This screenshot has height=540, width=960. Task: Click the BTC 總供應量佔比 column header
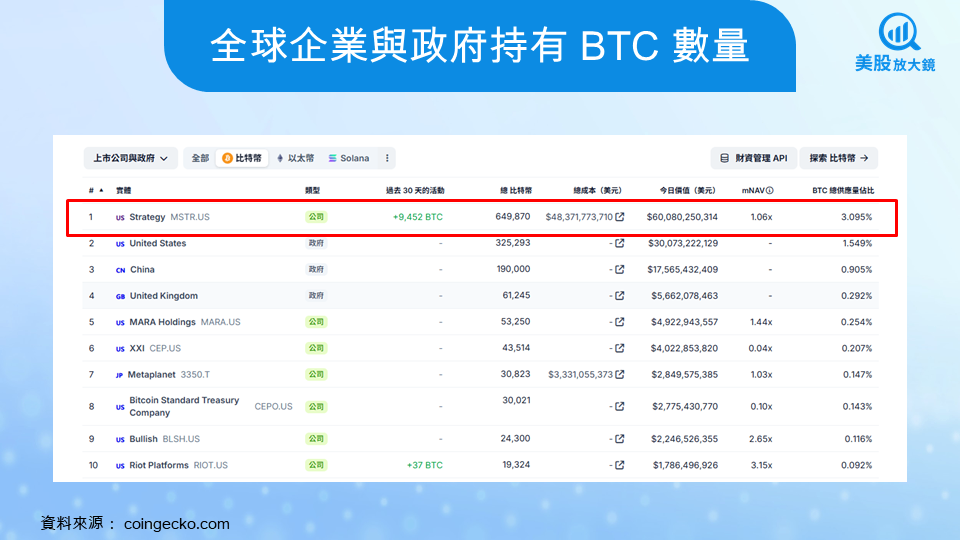click(x=843, y=190)
